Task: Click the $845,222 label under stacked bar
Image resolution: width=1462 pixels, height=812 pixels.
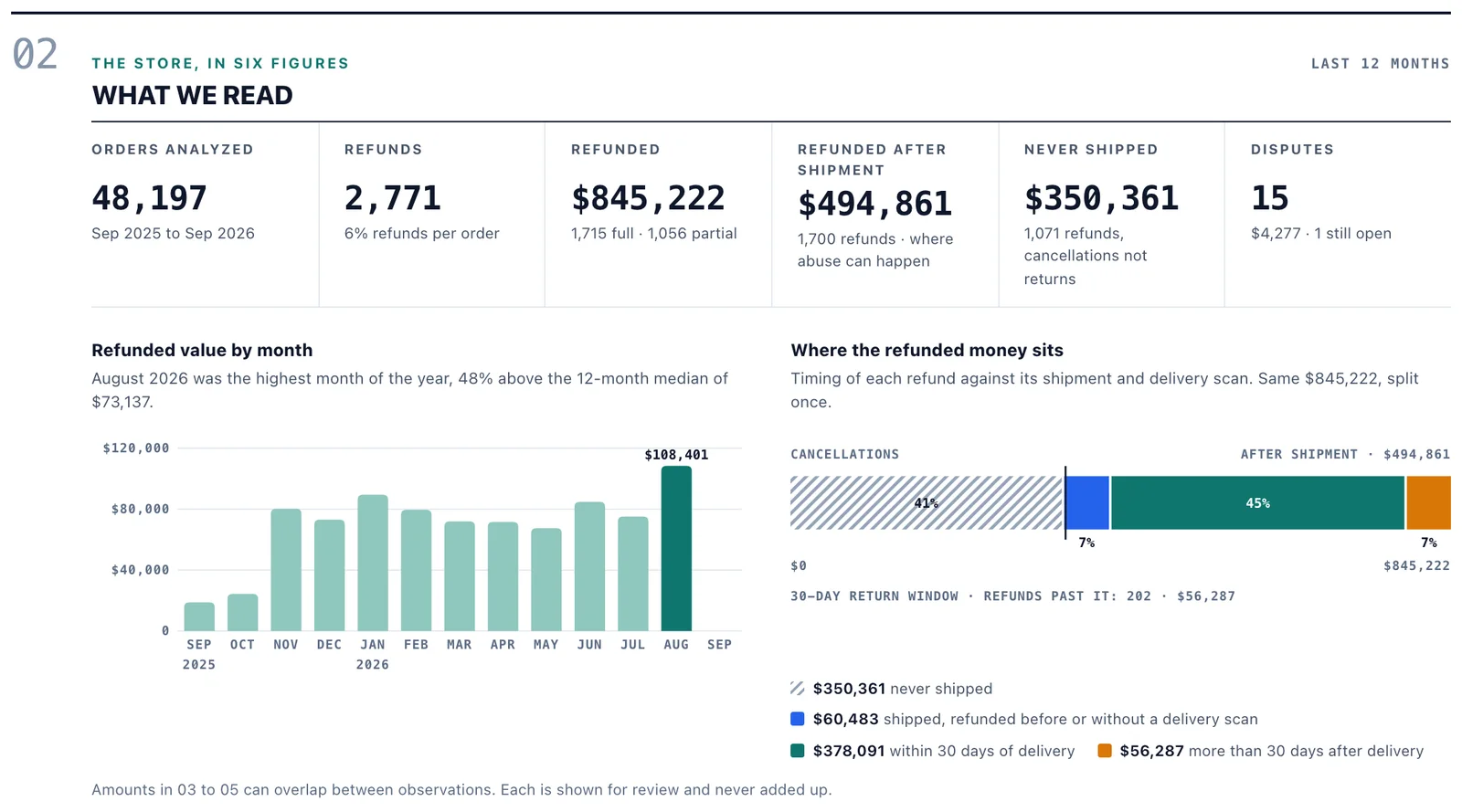Action: click(1417, 565)
